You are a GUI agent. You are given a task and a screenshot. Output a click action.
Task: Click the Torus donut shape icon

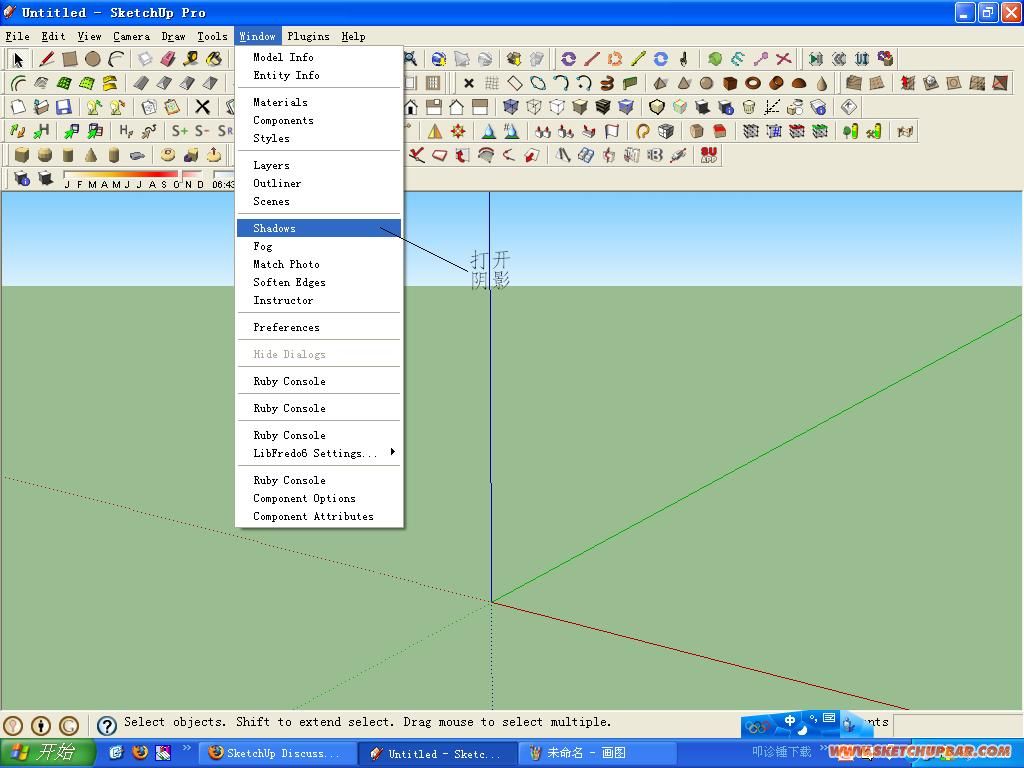point(753,83)
